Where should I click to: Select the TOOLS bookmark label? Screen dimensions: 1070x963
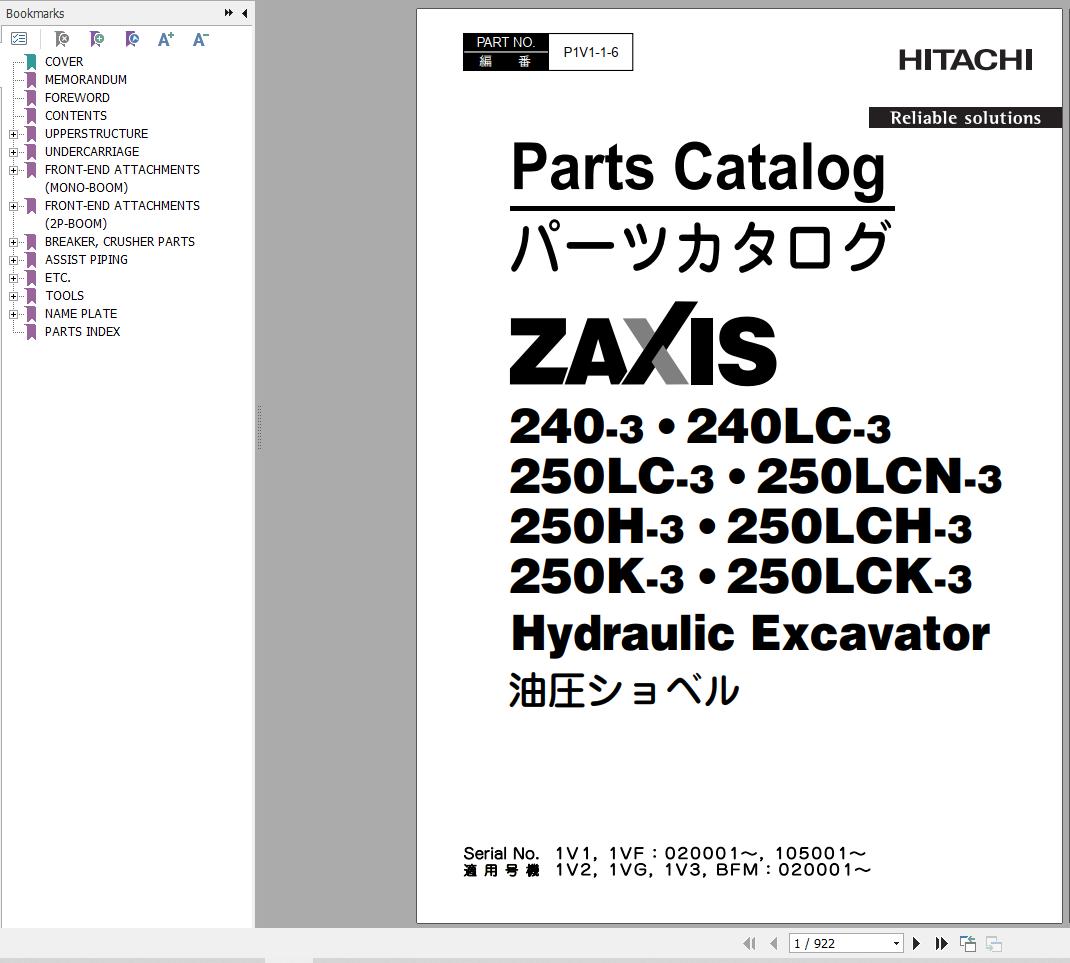(x=65, y=296)
